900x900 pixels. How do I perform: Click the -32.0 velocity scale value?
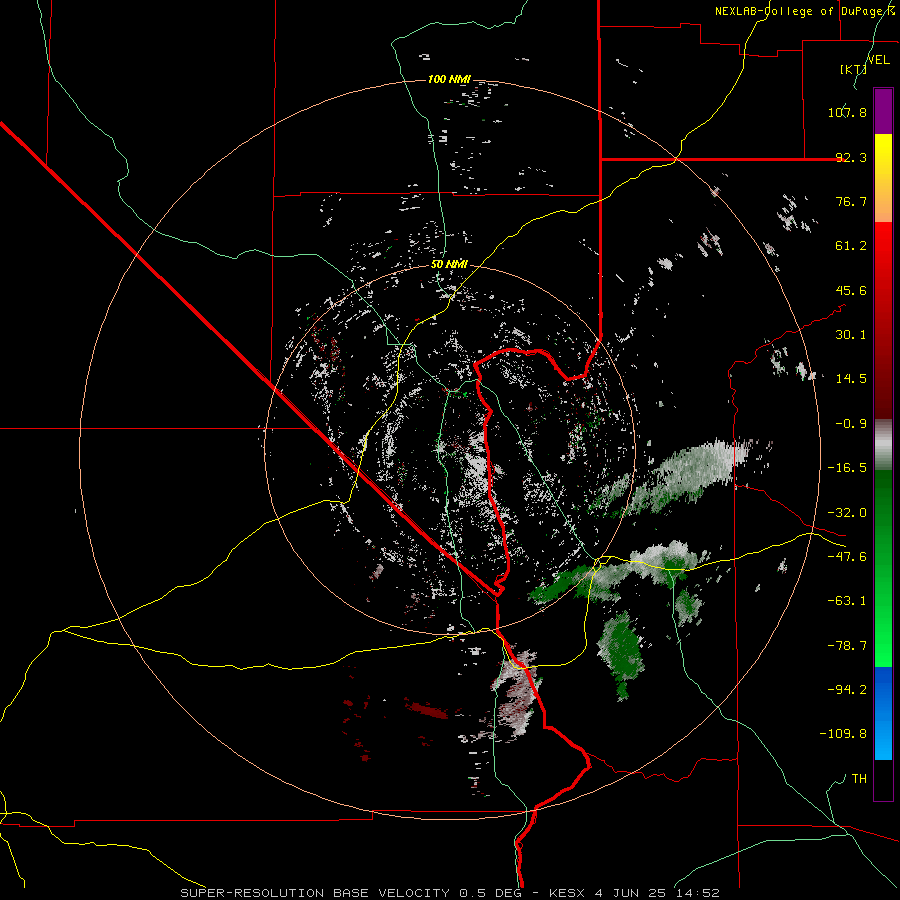tap(847, 513)
